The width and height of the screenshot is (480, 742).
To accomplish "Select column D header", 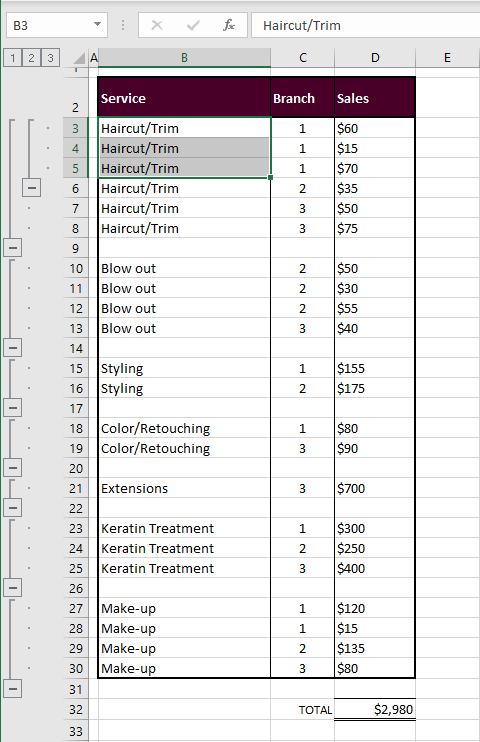I will click(375, 58).
